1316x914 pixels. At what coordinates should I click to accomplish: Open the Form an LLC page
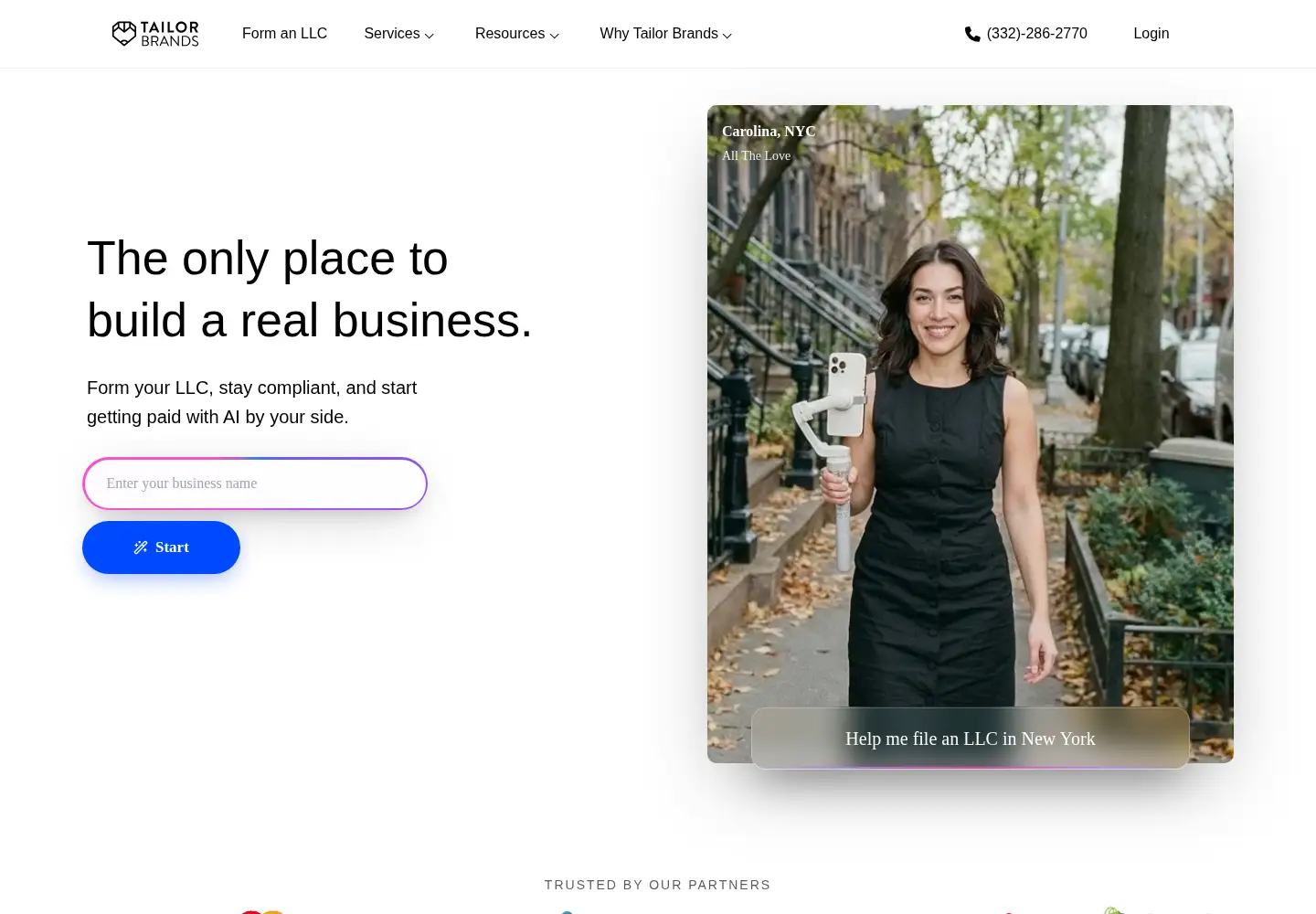pyautogui.click(x=284, y=34)
